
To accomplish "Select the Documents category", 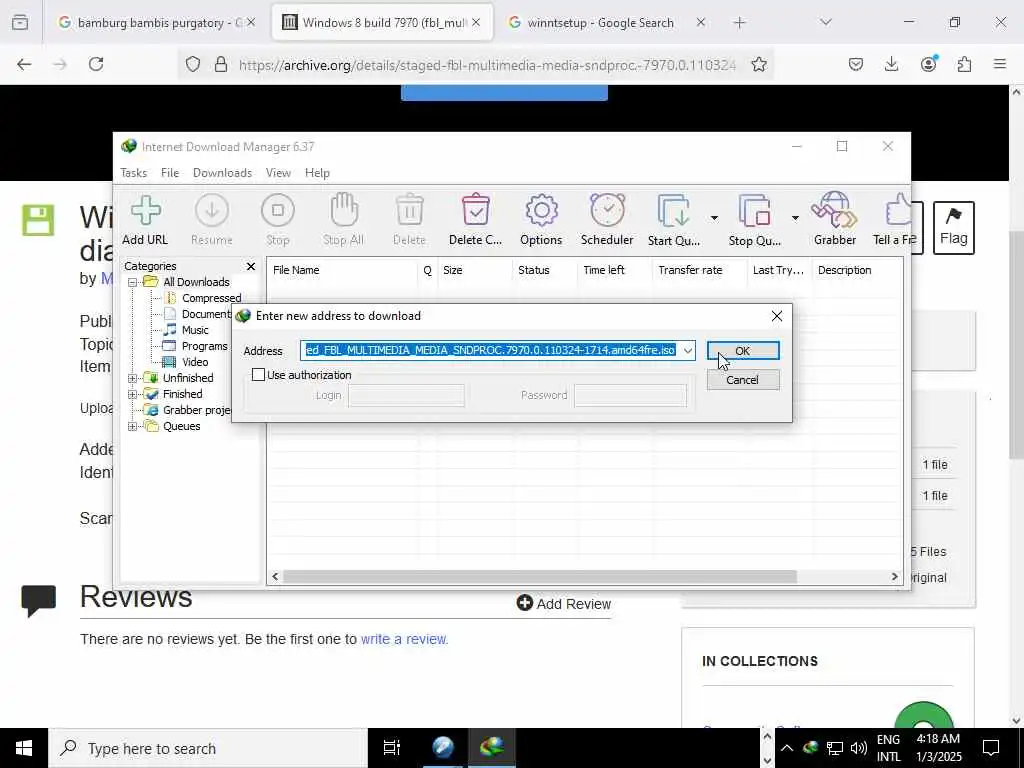I will 206,314.
